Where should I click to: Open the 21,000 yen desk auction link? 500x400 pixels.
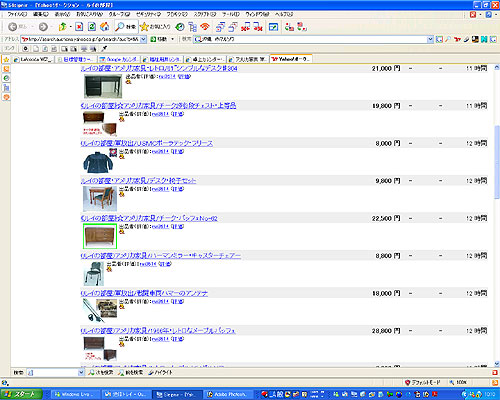coord(159,68)
